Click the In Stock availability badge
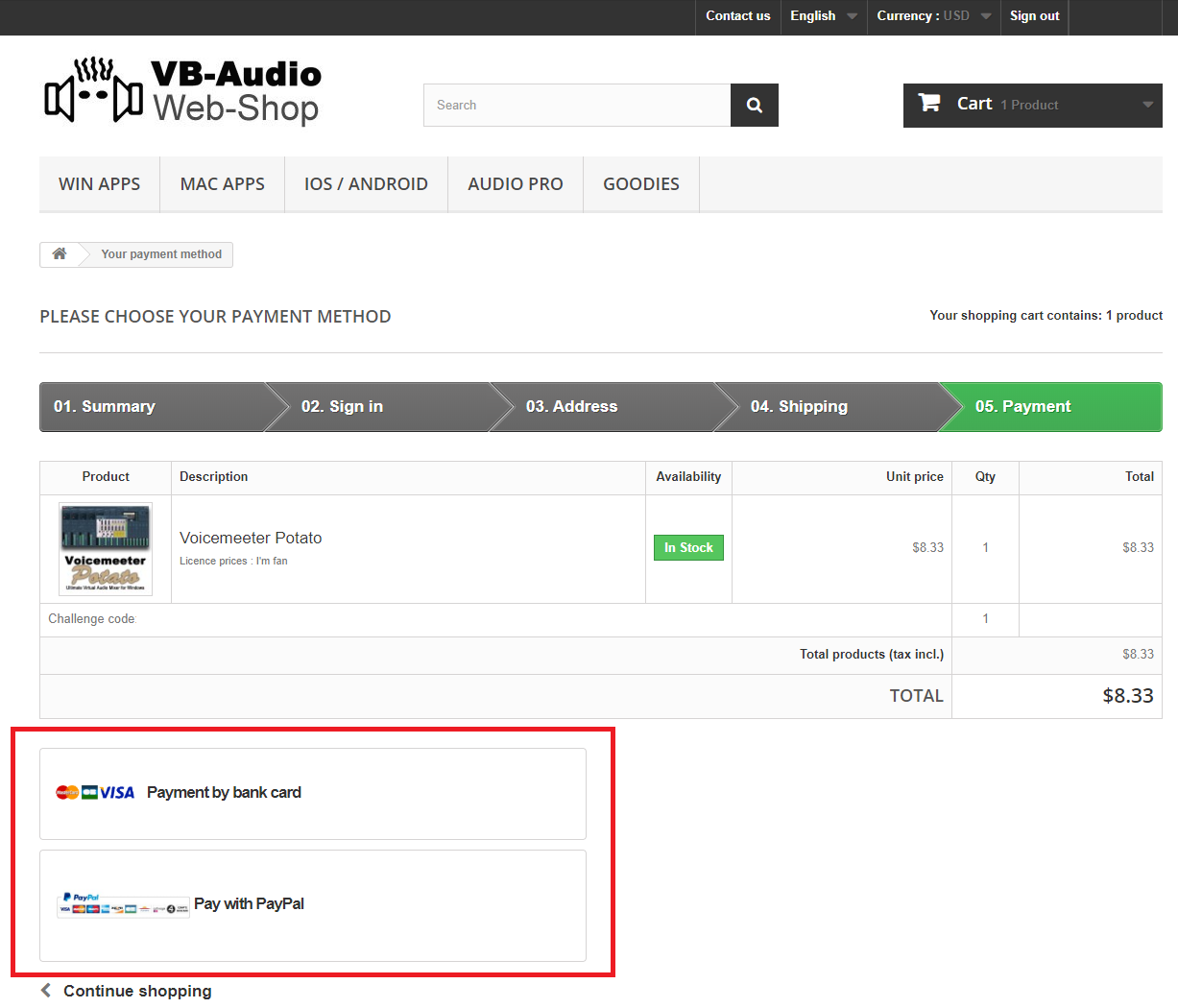 (x=688, y=548)
